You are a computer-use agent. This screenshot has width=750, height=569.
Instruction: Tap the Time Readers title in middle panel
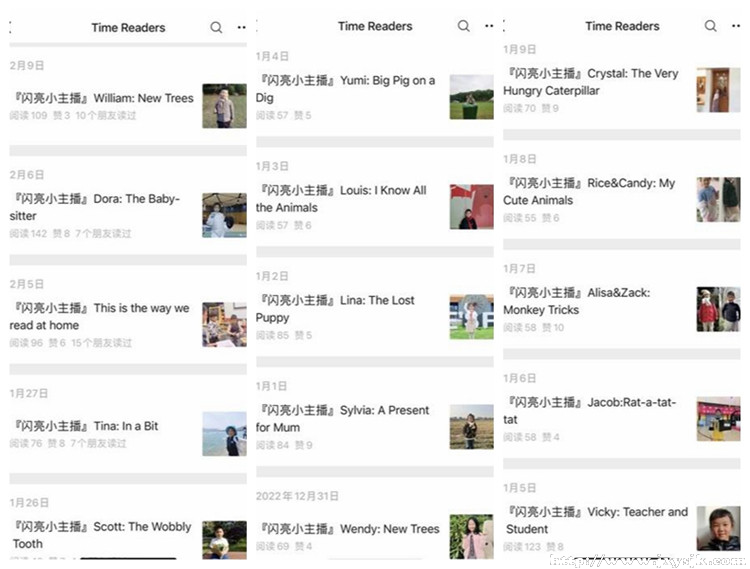pyautogui.click(x=375, y=26)
